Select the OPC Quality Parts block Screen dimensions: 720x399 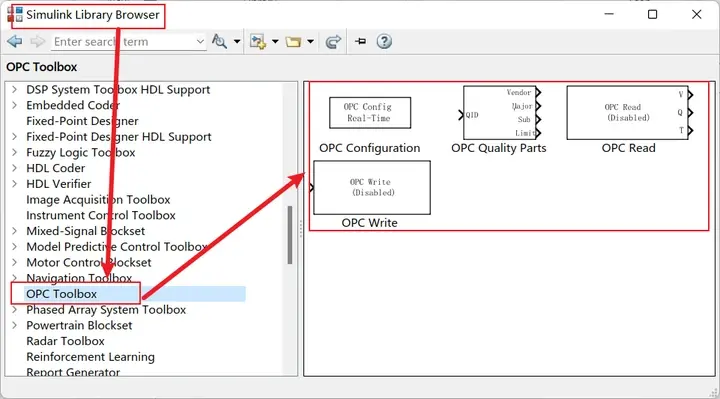click(501, 112)
